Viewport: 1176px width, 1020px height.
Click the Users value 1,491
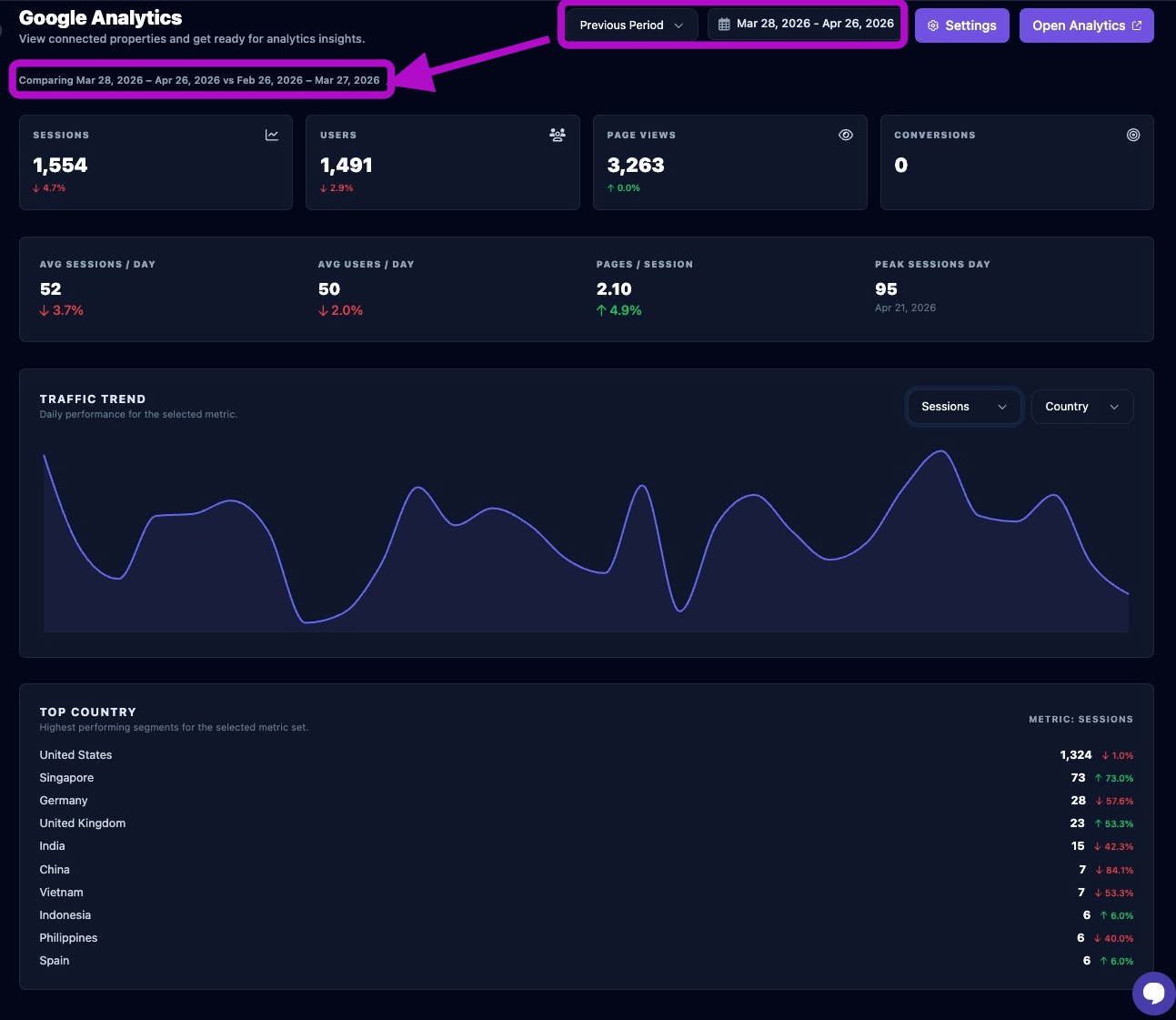click(347, 165)
